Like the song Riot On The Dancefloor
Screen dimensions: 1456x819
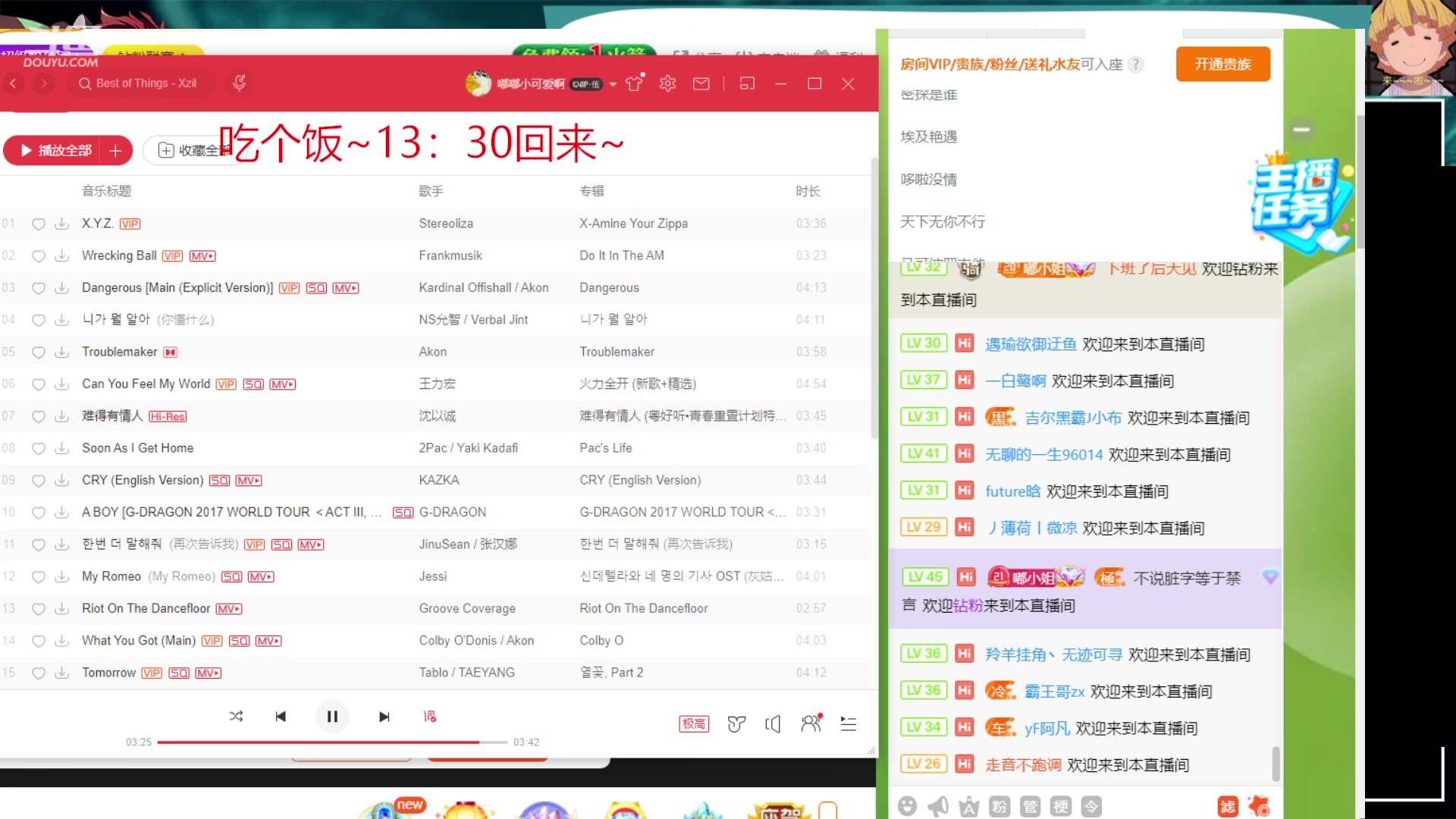pos(39,608)
